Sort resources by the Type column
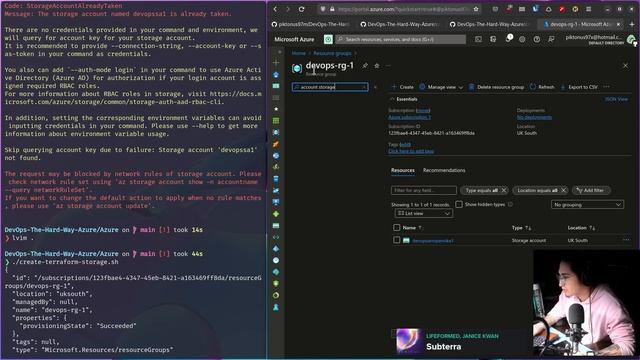The width and height of the screenshot is (640, 360). point(521,228)
